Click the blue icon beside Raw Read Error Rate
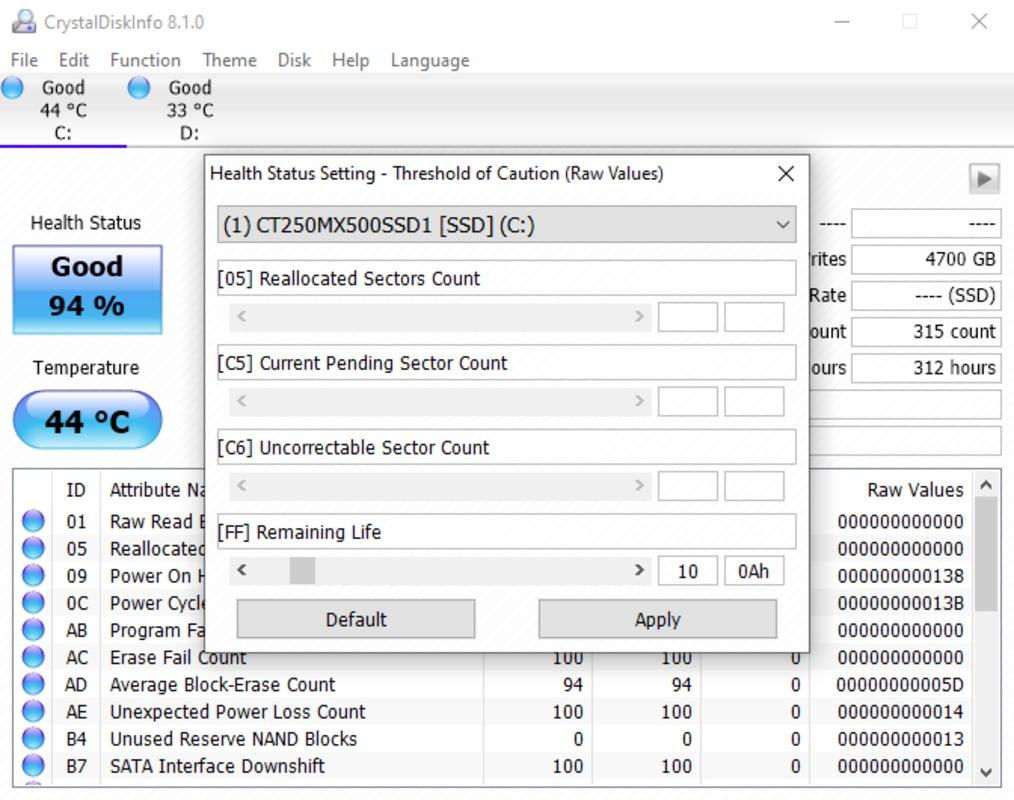The width and height of the screenshot is (1014, 800). tap(33, 521)
